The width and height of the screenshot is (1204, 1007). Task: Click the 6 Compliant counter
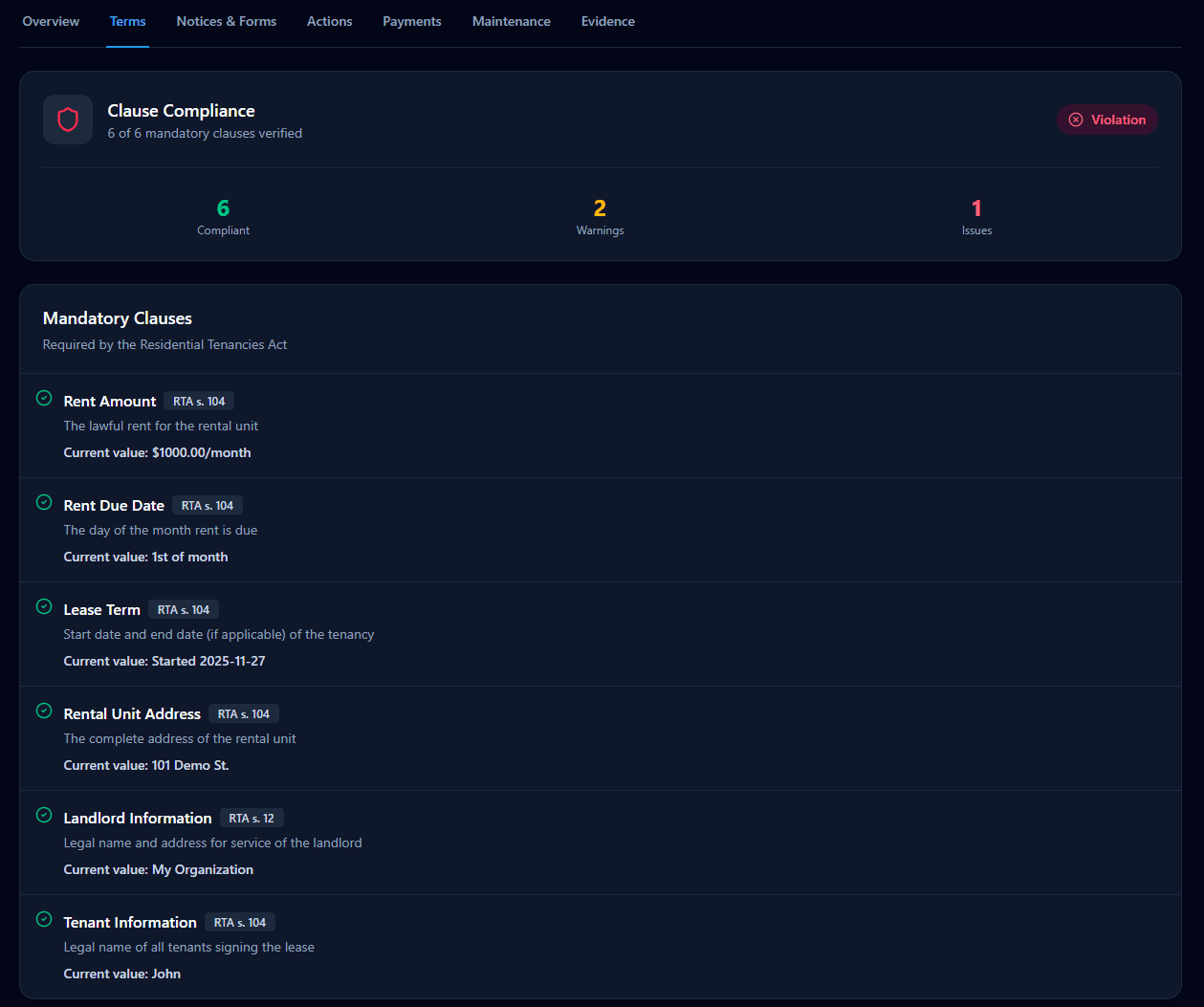(223, 217)
